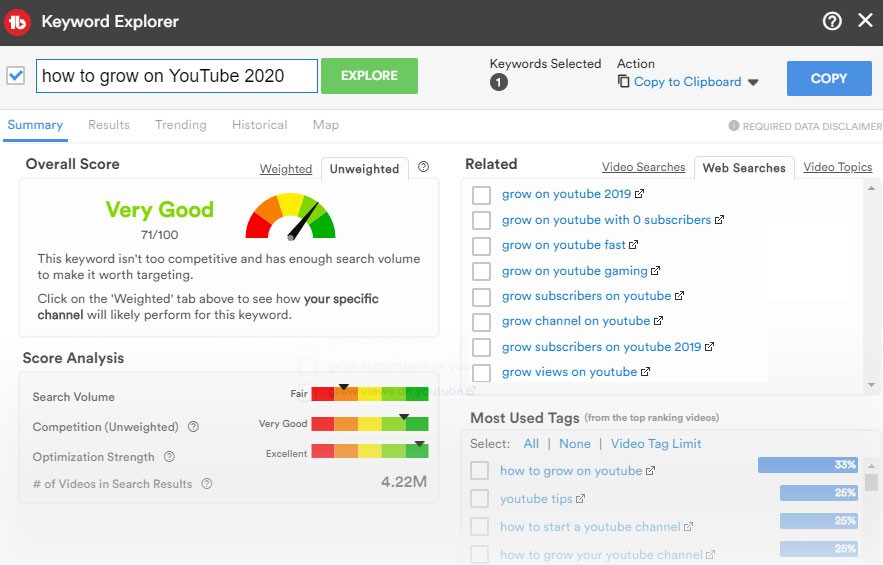Click the Competition (Unweighted) score bar
883x565 pixels.
[370, 424]
